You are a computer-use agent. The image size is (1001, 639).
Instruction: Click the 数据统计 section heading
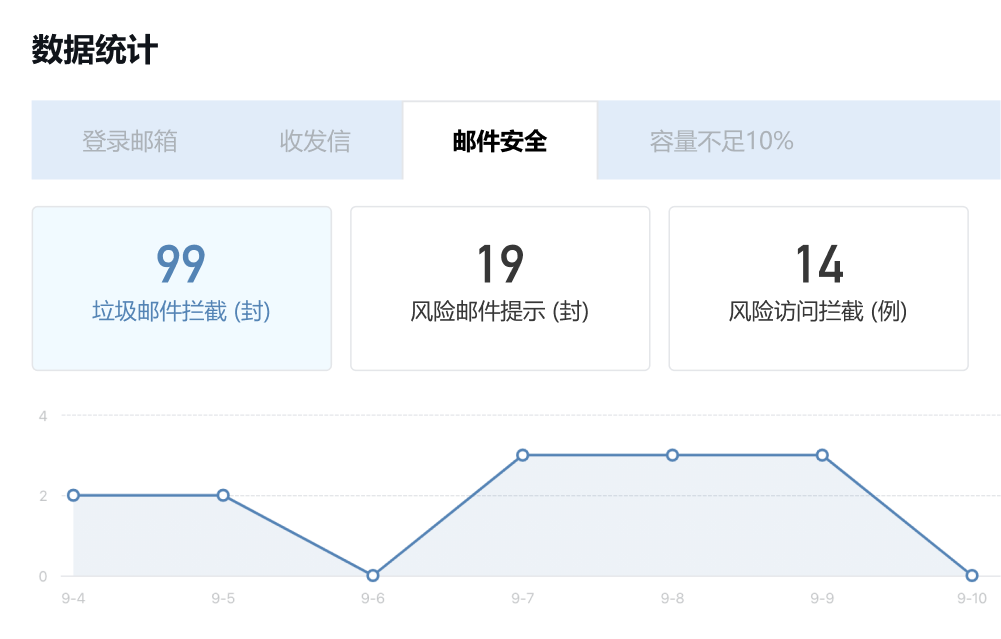click(x=95, y=49)
